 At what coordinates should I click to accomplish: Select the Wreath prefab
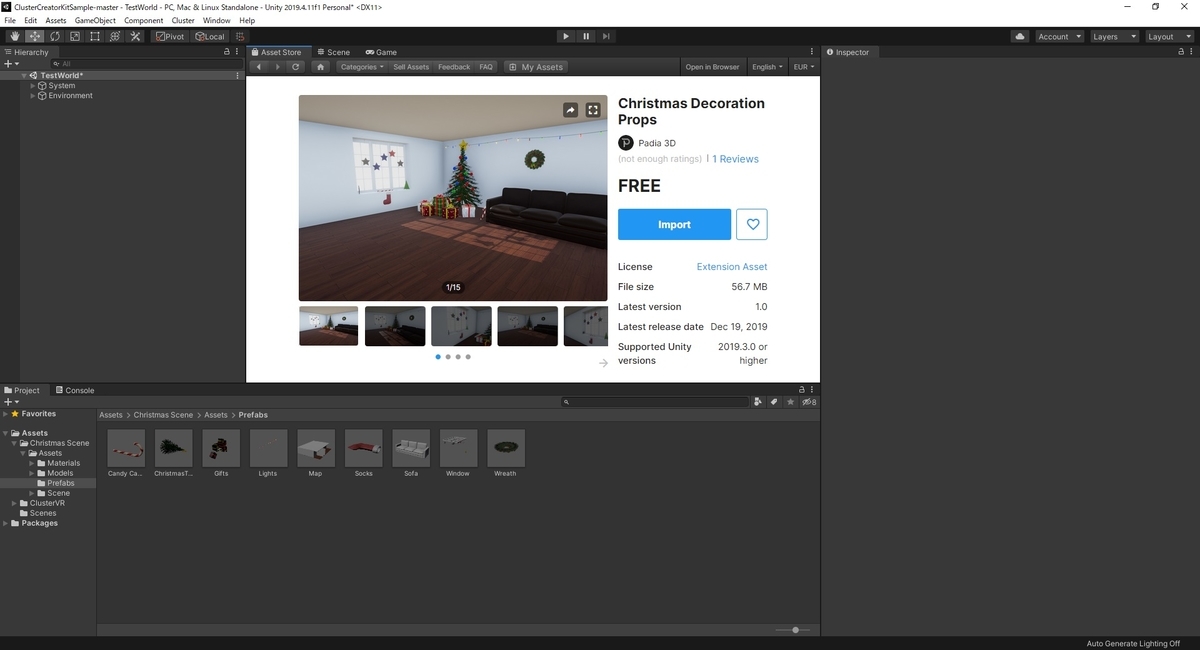pyautogui.click(x=505, y=454)
